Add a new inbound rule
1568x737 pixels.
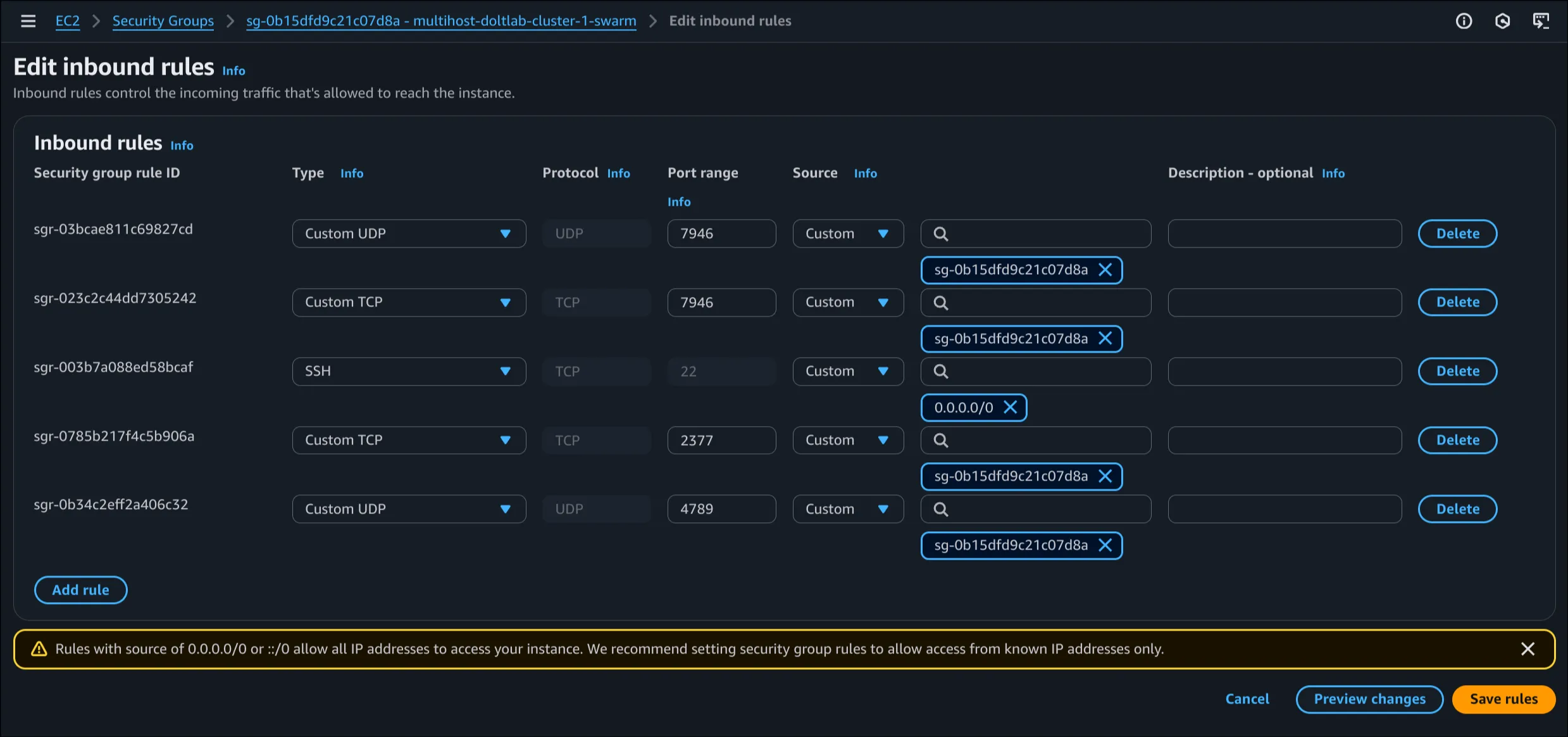click(x=80, y=589)
